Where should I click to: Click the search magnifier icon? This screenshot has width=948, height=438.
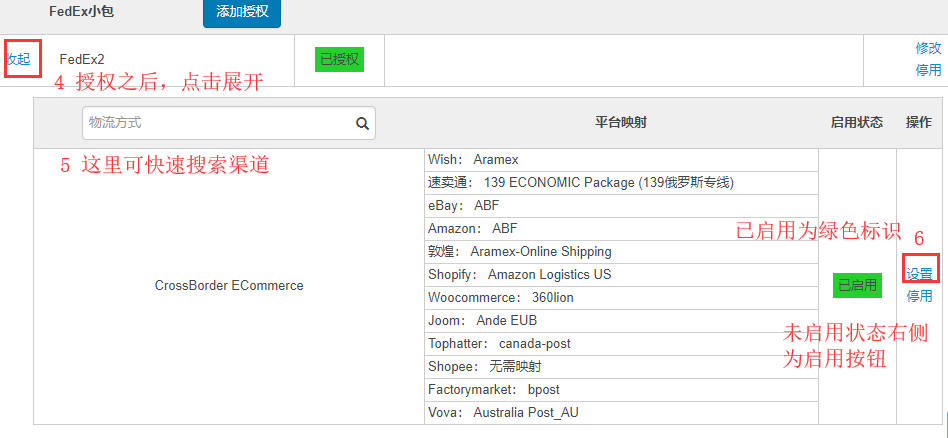362,123
